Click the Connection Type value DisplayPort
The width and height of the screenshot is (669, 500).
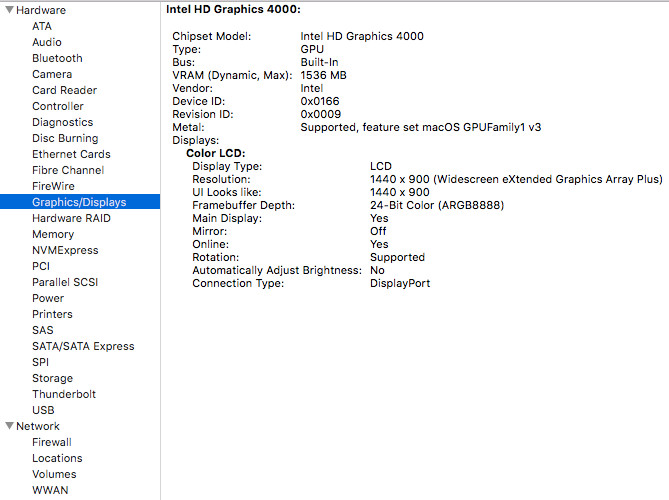coord(400,283)
